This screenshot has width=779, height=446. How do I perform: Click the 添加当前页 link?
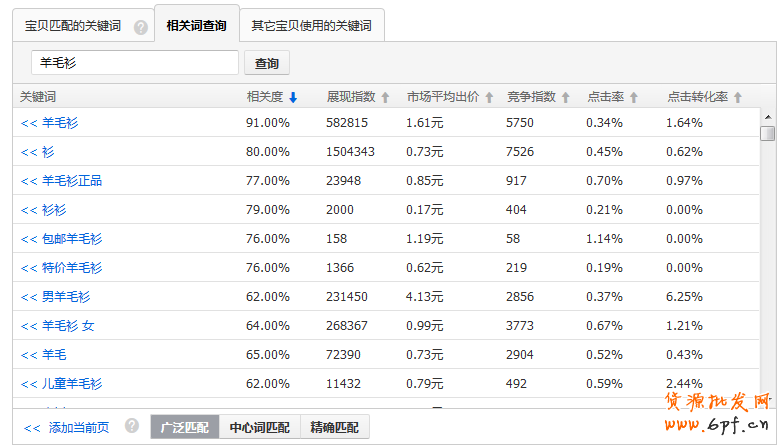(66, 427)
